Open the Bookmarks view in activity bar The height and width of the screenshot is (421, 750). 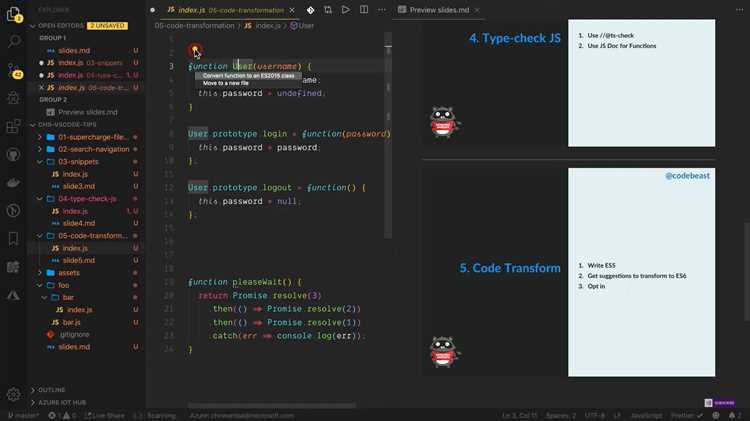(x=13, y=239)
